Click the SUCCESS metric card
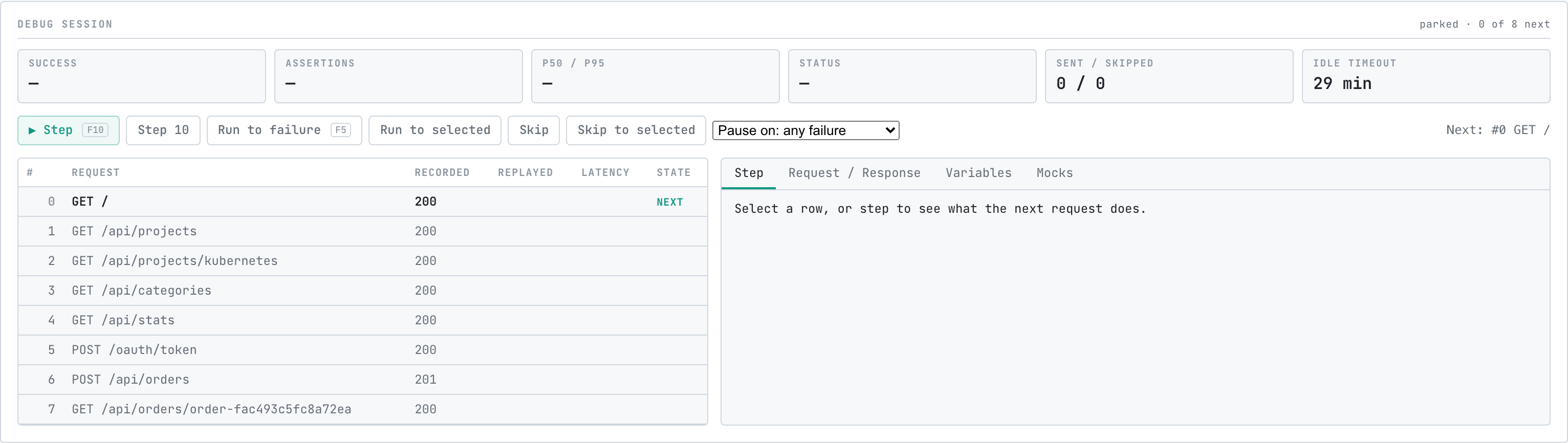This screenshot has width=1568, height=443. click(142, 76)
